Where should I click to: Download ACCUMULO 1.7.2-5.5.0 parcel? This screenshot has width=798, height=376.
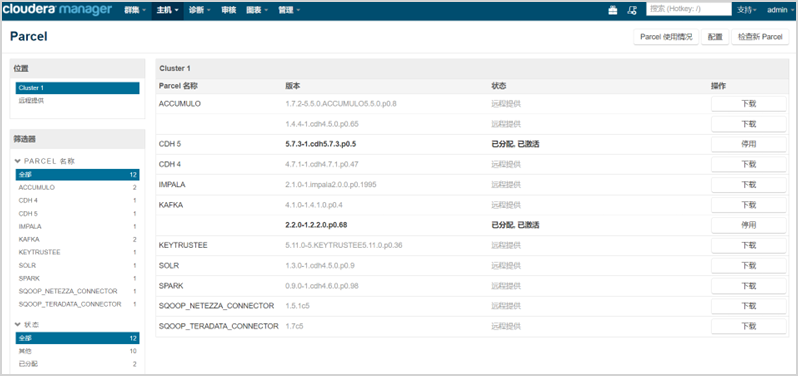coord(748,104)
